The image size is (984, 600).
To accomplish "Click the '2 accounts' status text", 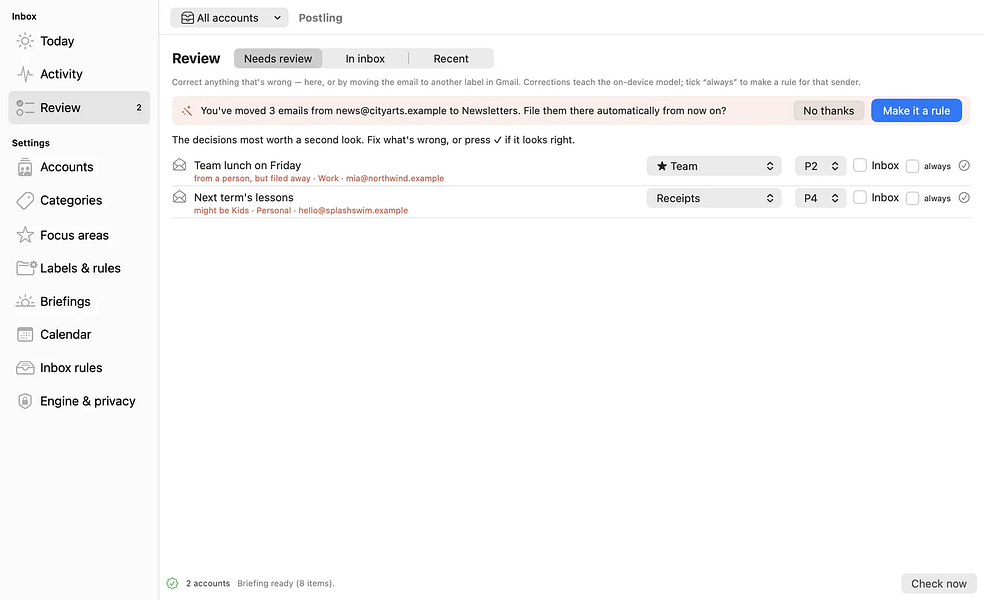I will 208,583.
